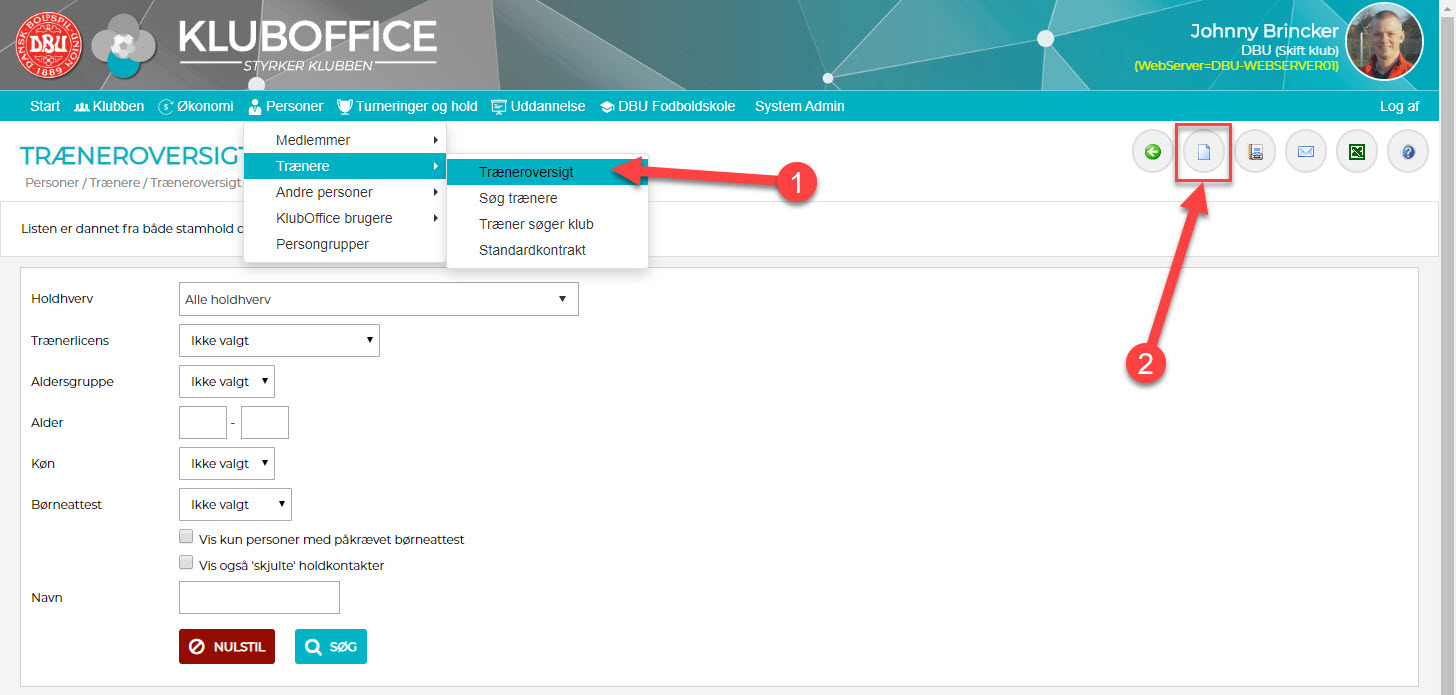This screenshot has height=695, width=1456.
Task: Open the DBU Fodboldskole menu
Action: click(x=667, y=106)
